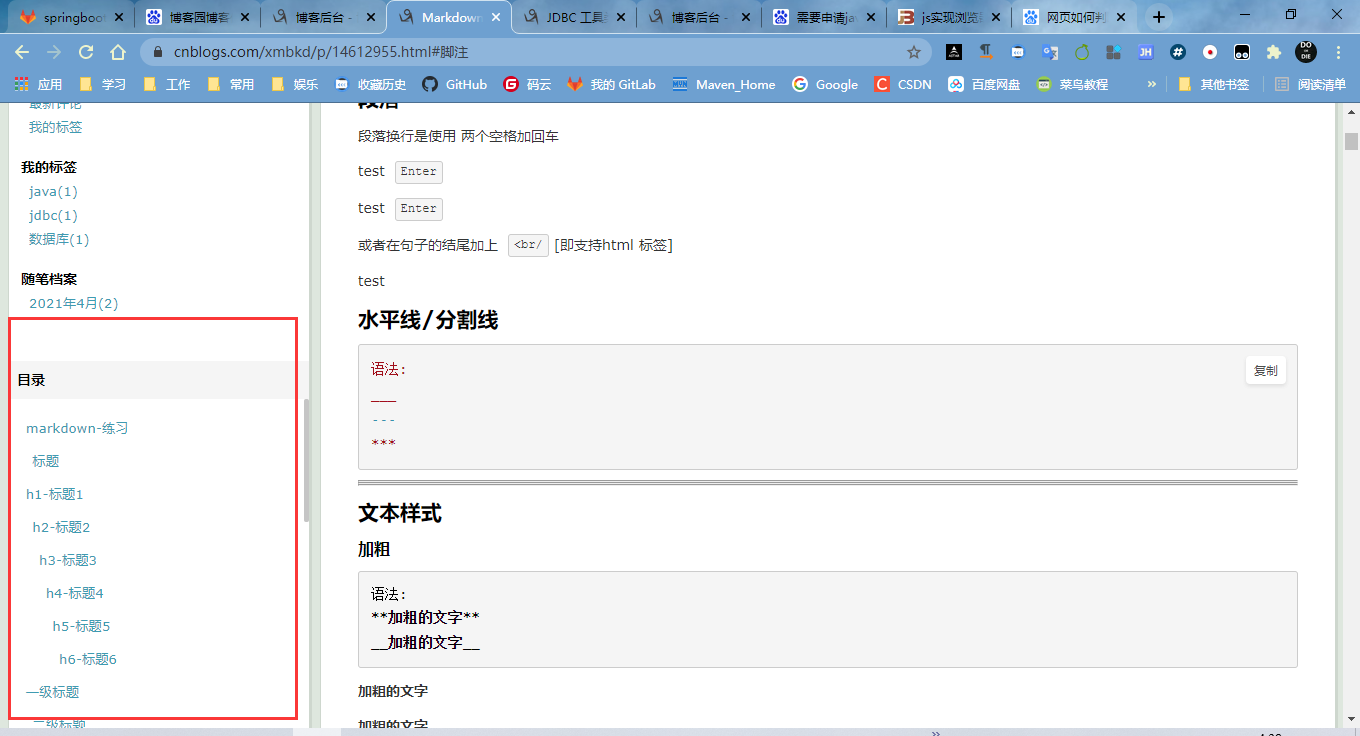1360x736 pixels.
Task: Open the jdbc(1) tag link
Action: coord(53,215)
